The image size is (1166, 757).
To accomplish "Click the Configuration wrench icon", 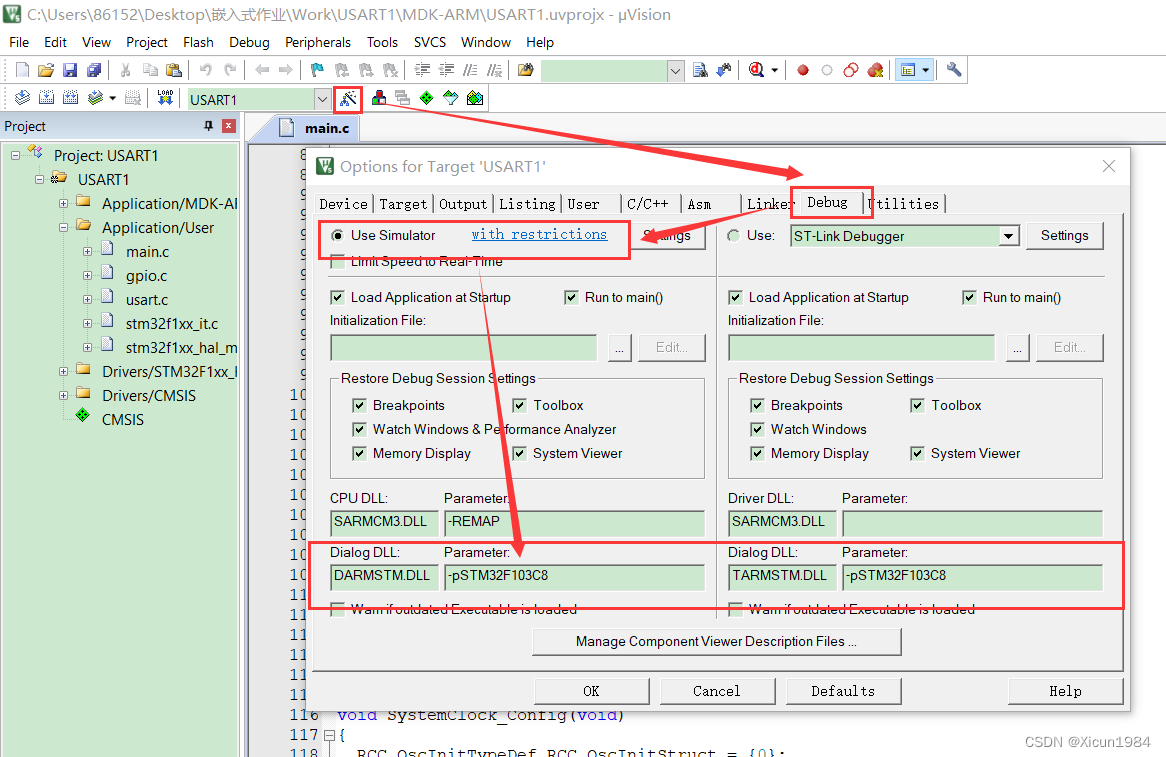I will tap(954, 70).
